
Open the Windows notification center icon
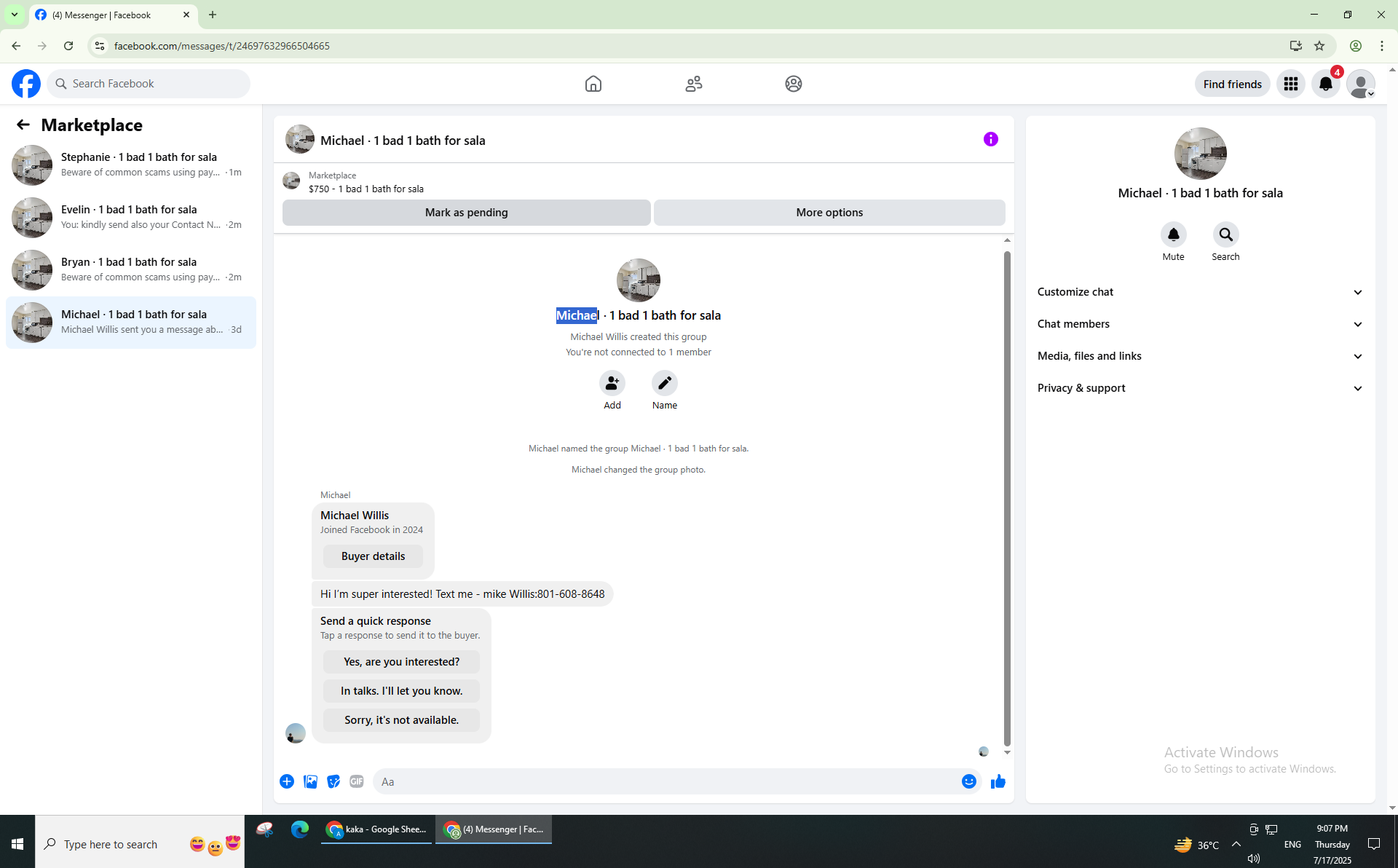tap(1375, 844)
